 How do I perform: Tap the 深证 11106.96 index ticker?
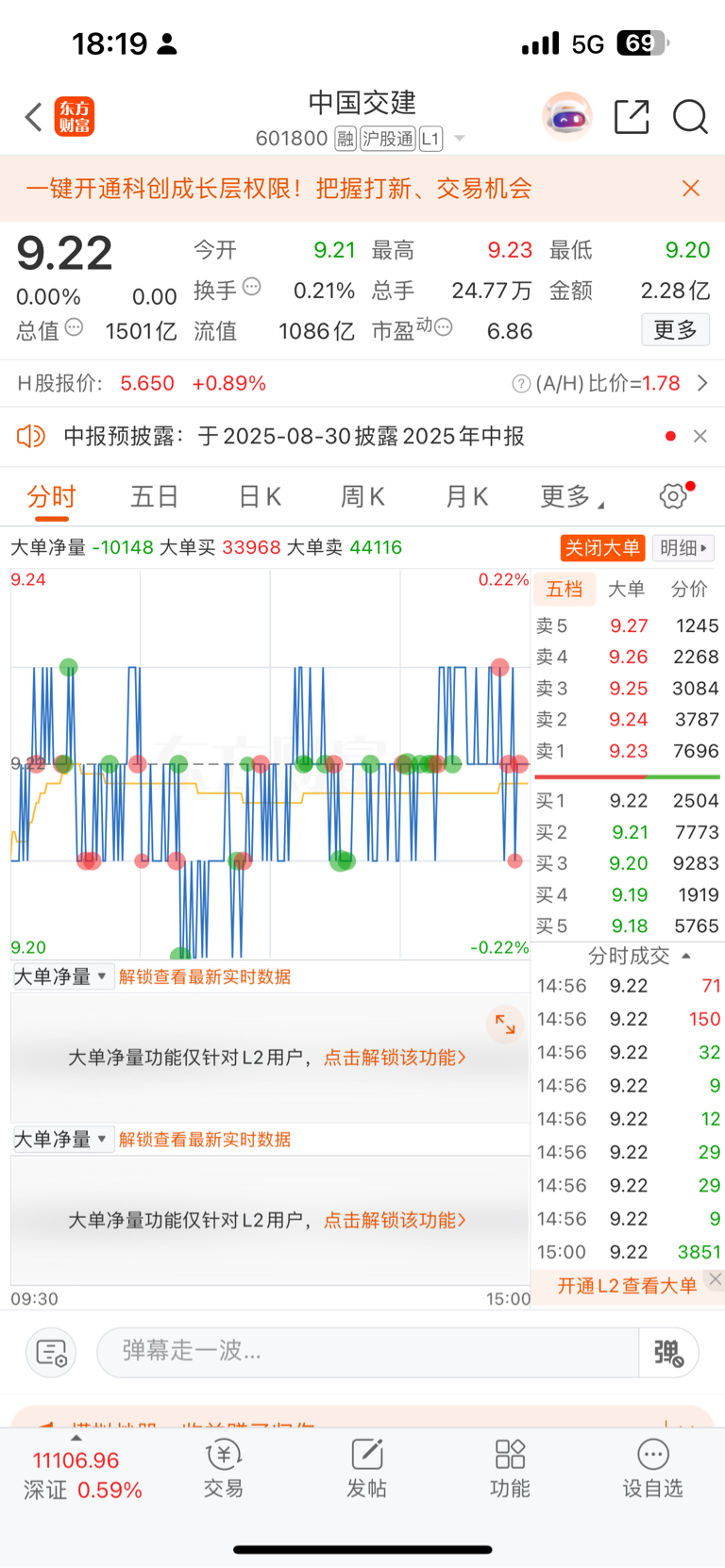[81, 1476]
